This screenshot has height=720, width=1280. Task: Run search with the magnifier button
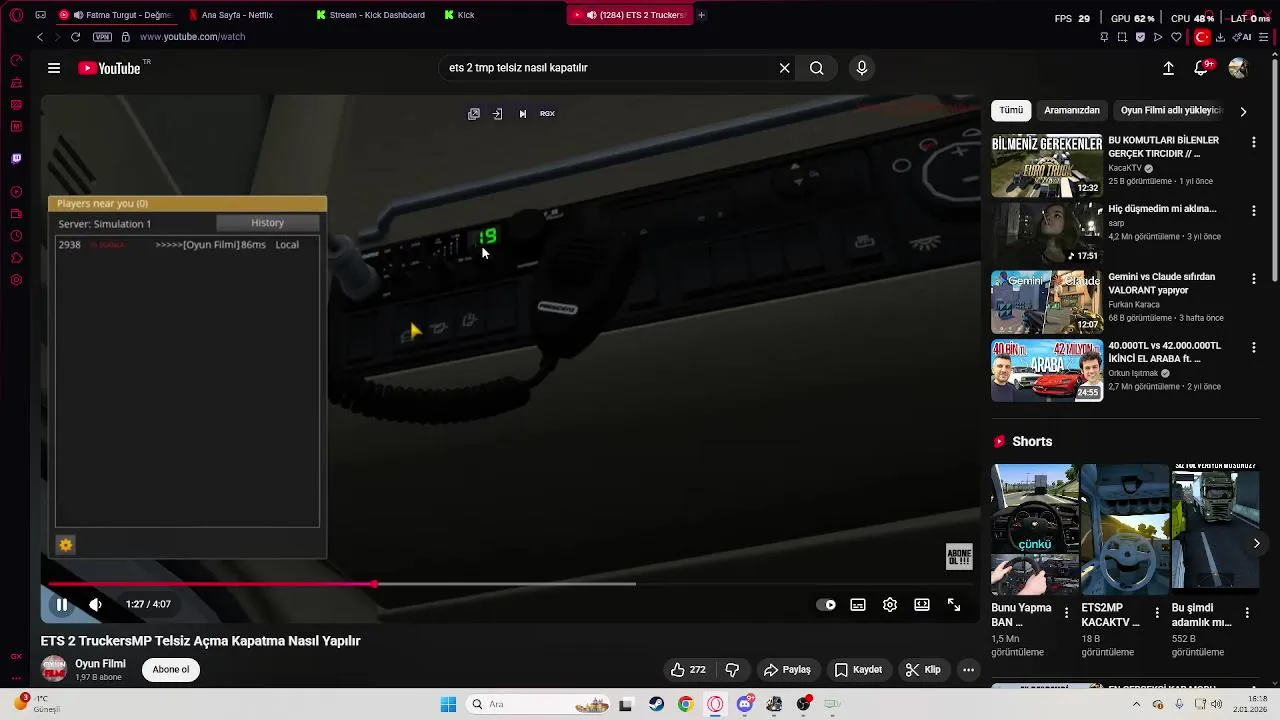(817, 68)
